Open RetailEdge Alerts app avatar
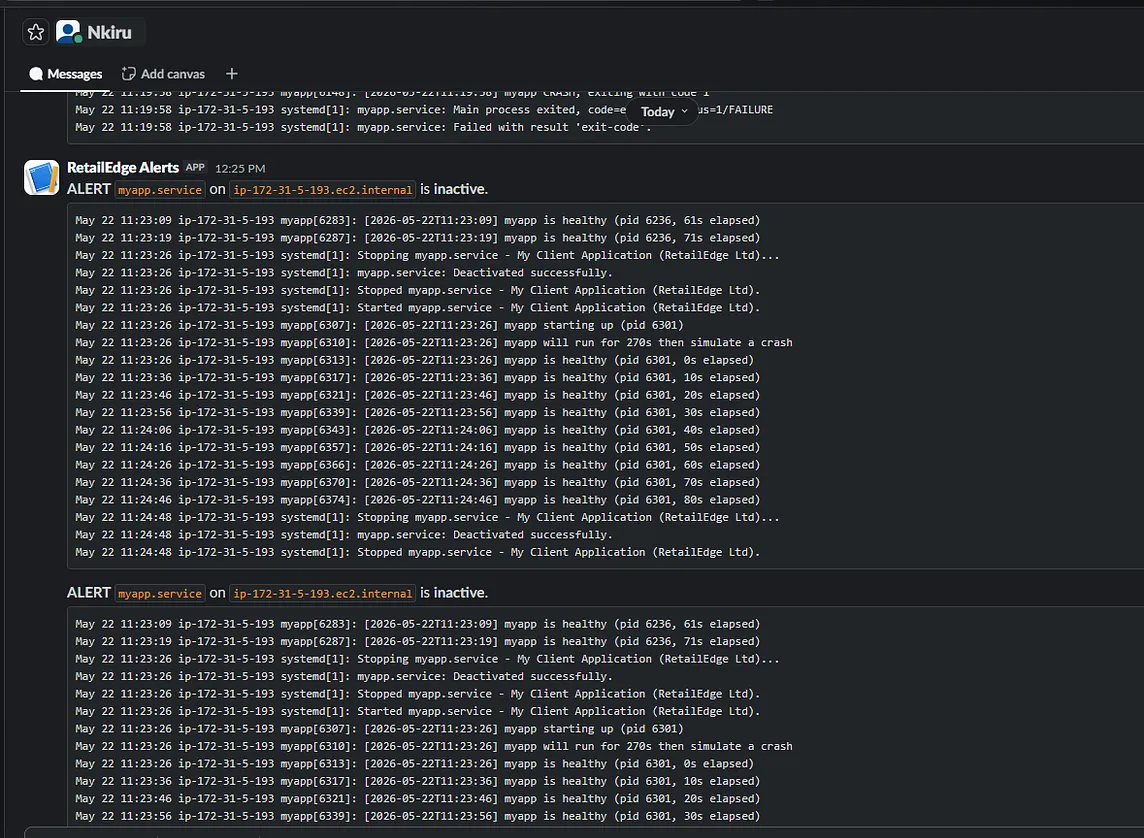The image size is (1144, 838). click(x=42, y=177)
